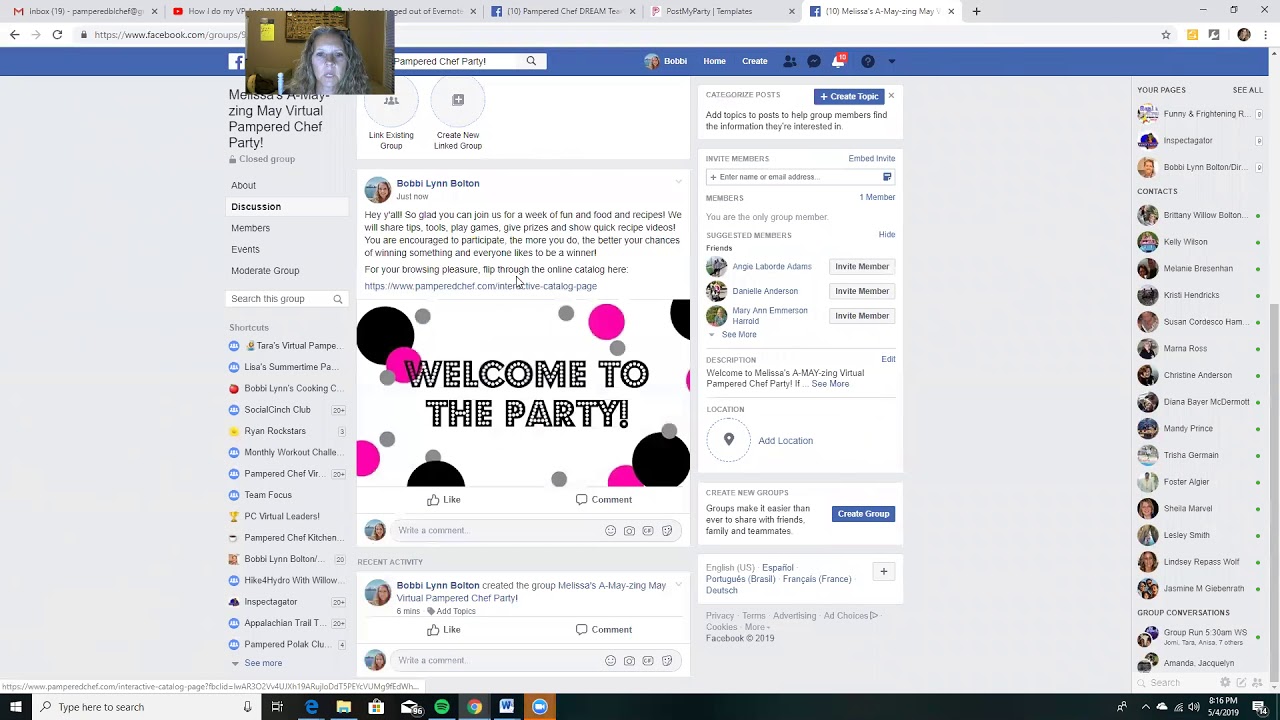The height and width of the screenshot is (720, 1280).
Task: Create new group chat icon in chat sidebar
Action: (1256, 683)
